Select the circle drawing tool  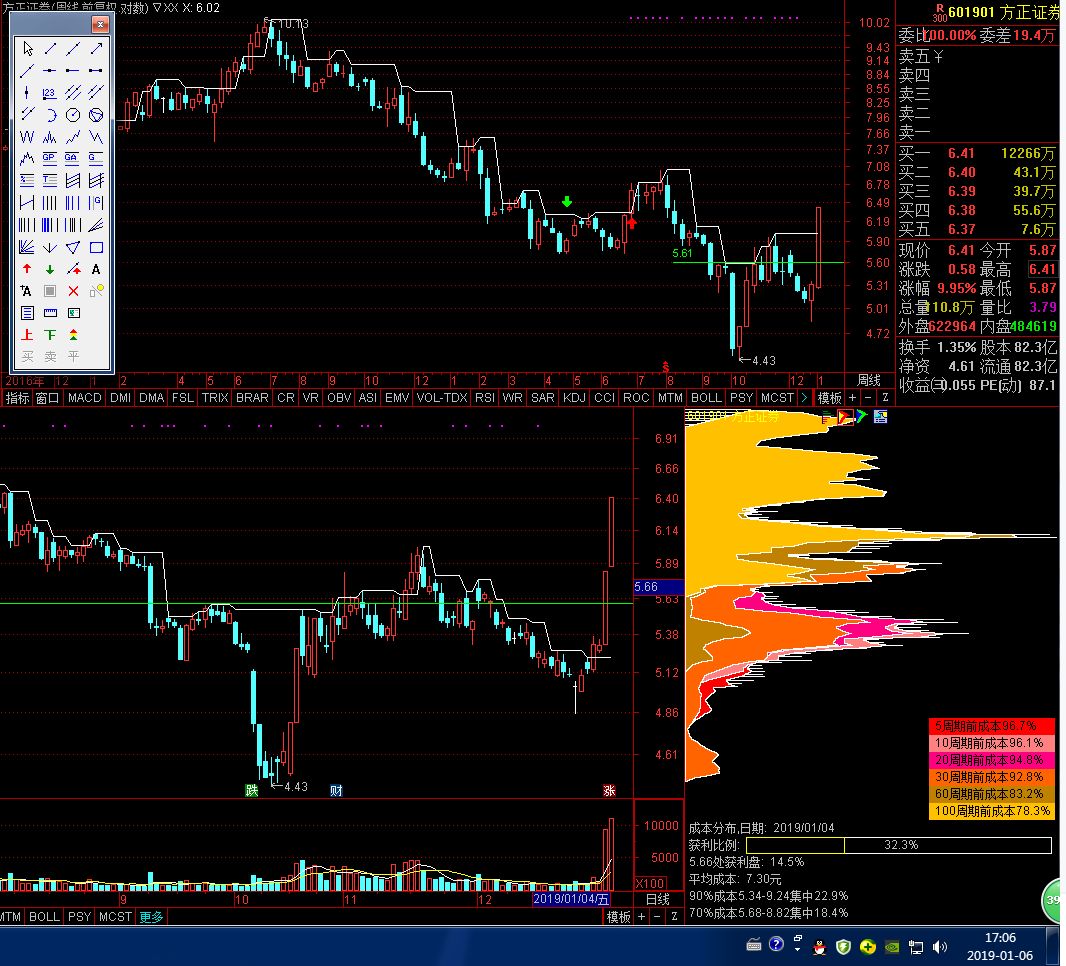[73, 115]
